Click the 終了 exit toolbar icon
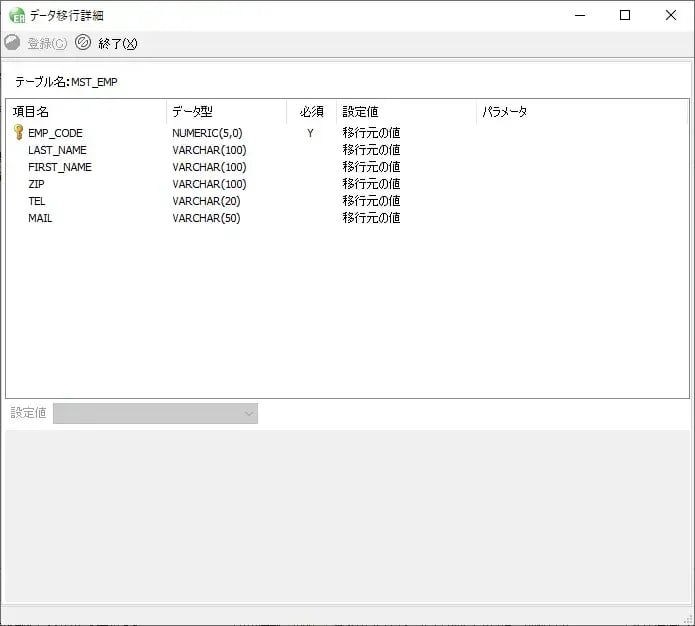The image size is (695, 626). pyautogui.click(x=84, y=43)
